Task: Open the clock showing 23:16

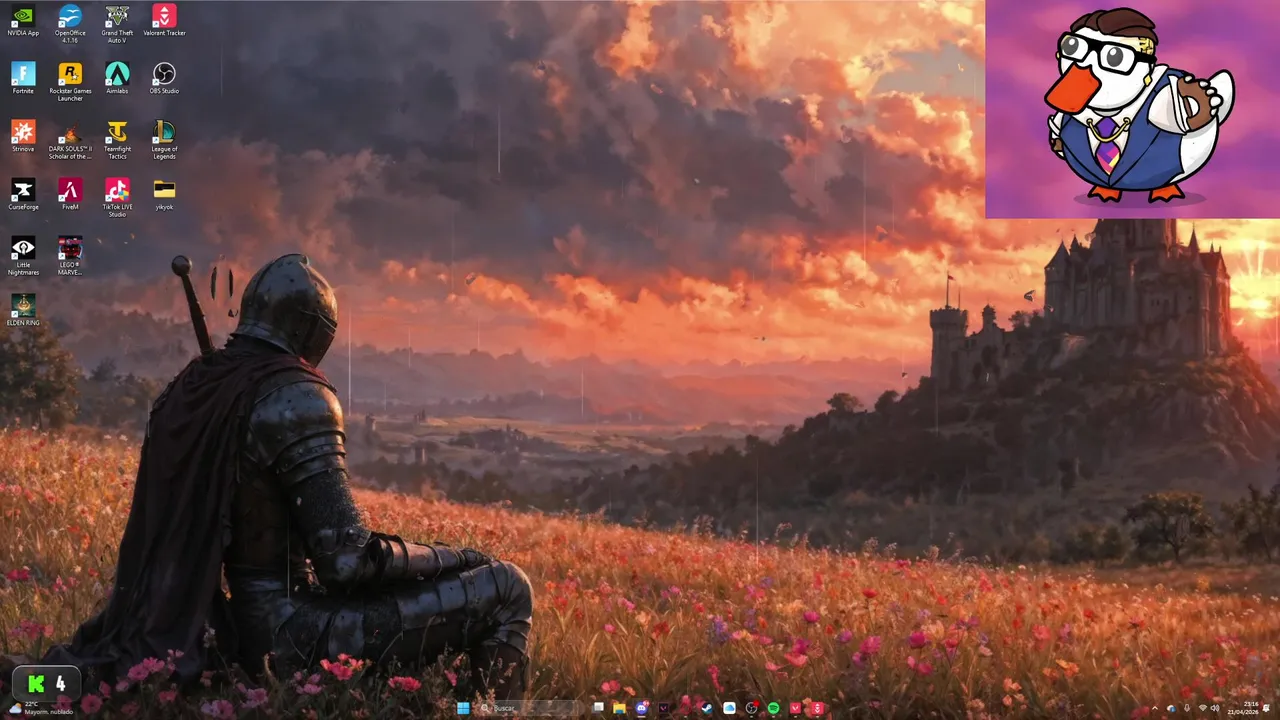Action: (1243, 708)
